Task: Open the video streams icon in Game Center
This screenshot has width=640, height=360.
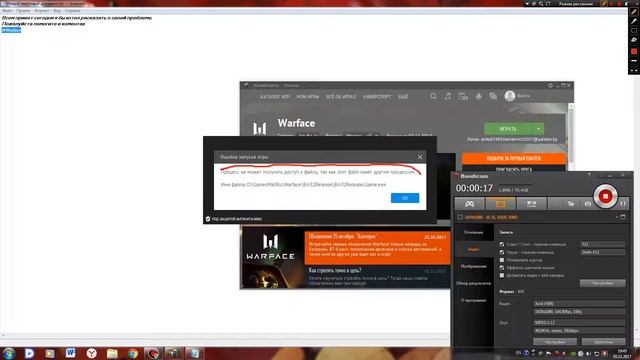Action: tap(463, 96)
